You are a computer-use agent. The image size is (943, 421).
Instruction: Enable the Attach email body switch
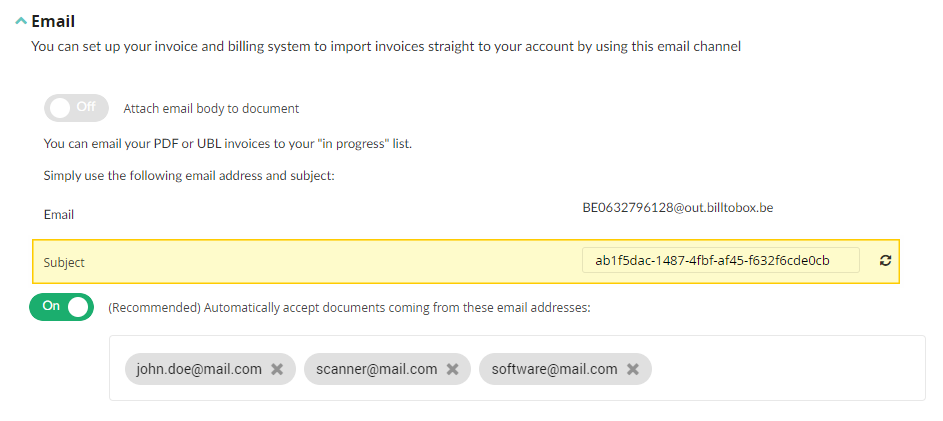(x=76, y=108)
